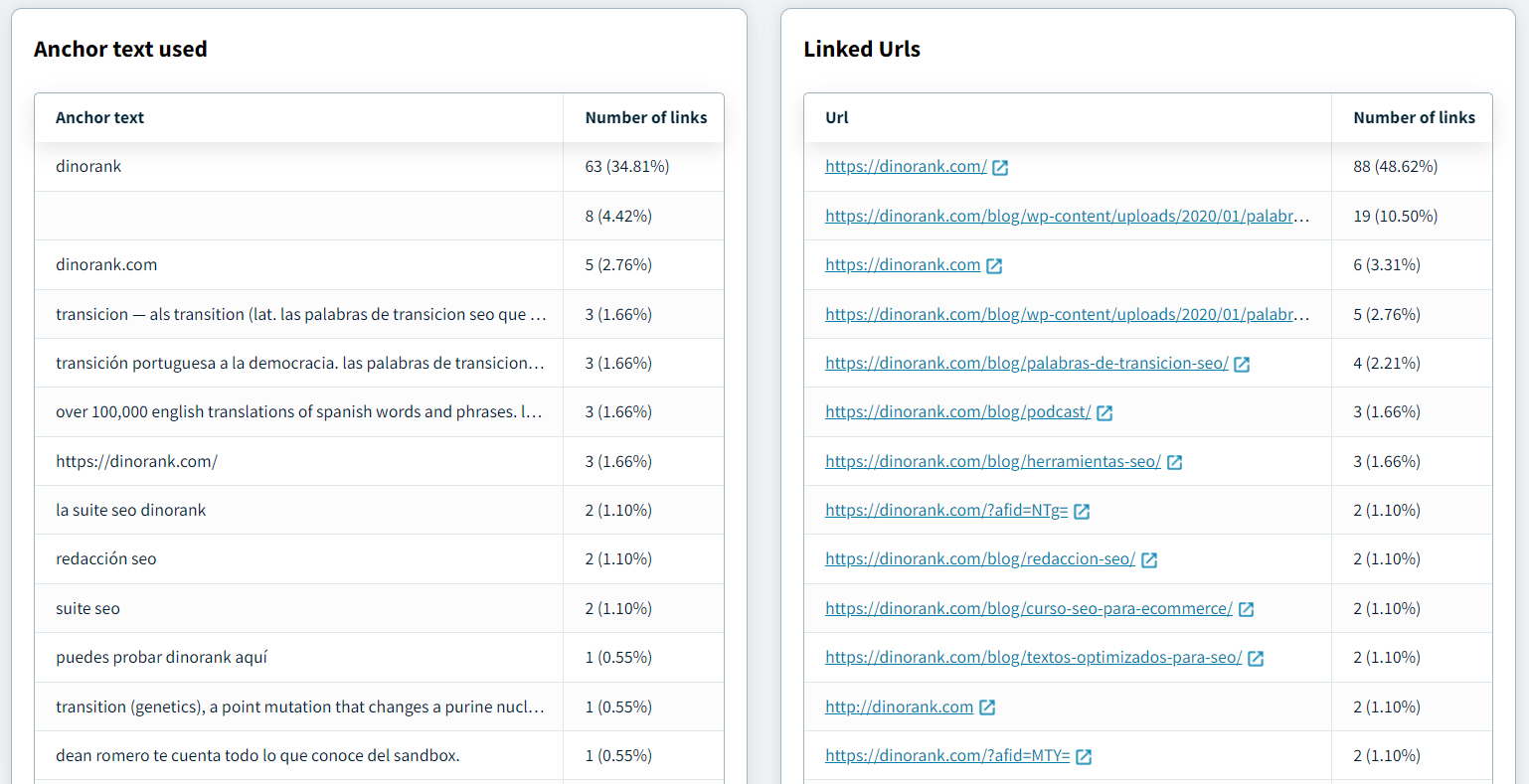Click Number of links header in anchor table
Viewport: 1529px width, 784px height.
coord(645,117)
